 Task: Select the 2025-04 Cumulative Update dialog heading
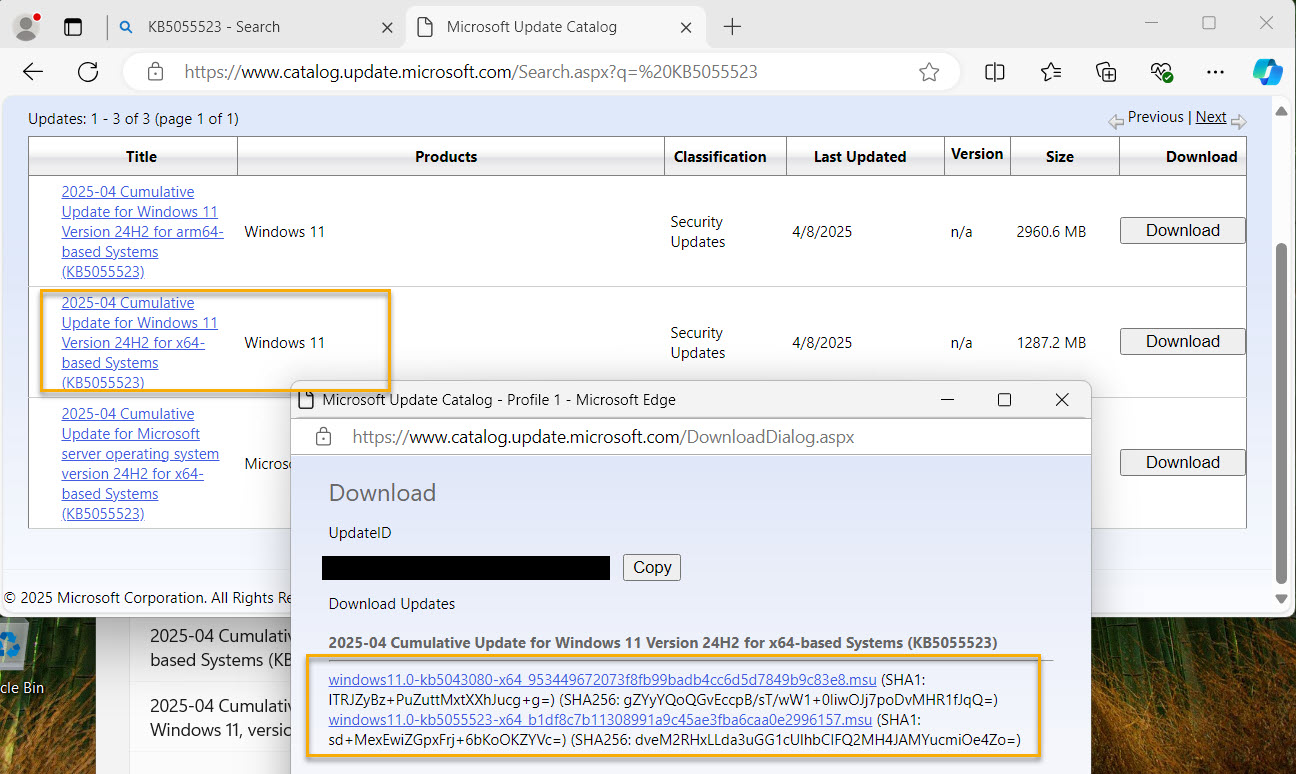point(662,642)
